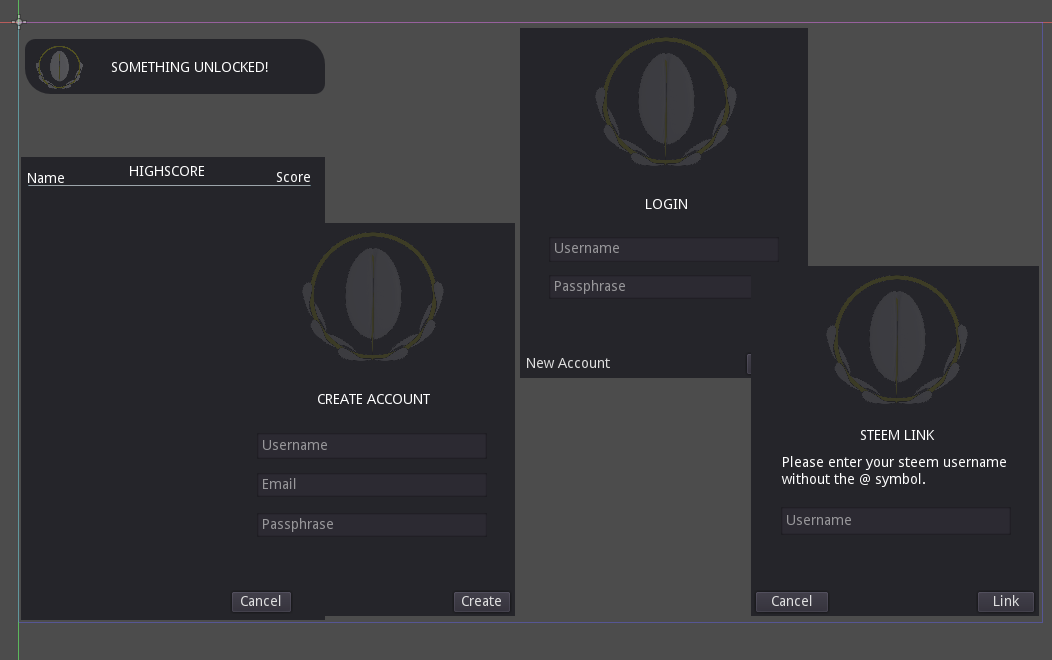Focus the Username field under CREATE ACCOUNT

tap(372, 446)
